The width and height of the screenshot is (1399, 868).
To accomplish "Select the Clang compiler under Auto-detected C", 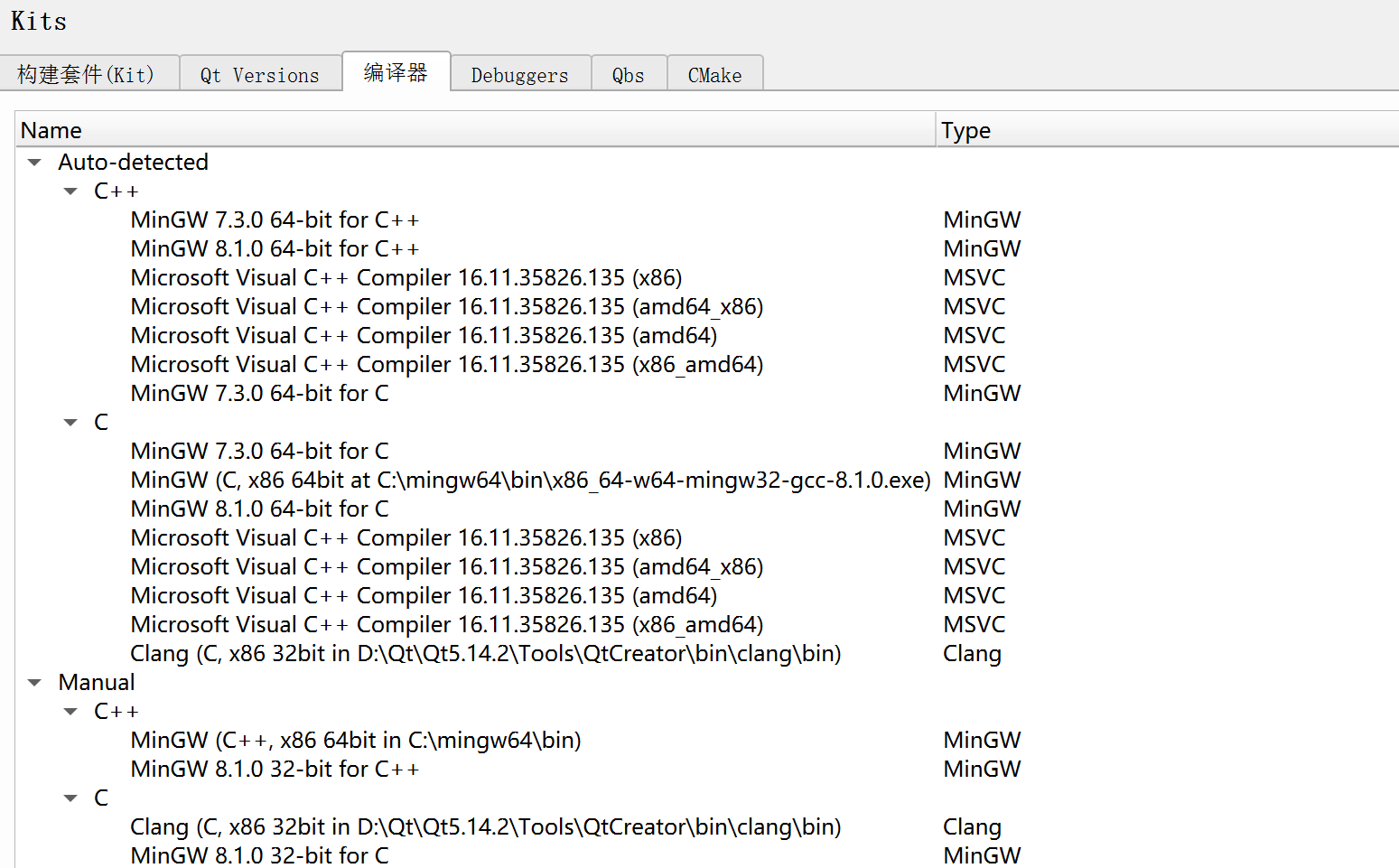I will [x=486, y=653].
